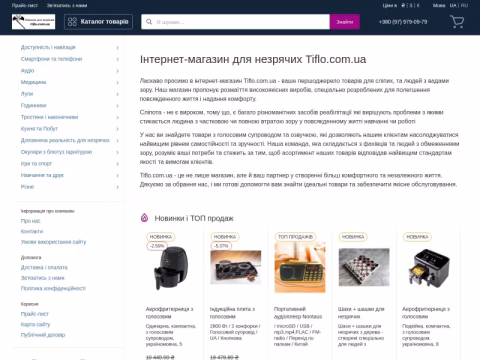
Task: Open Доставка і оплата link
Action: click(44, 267)
